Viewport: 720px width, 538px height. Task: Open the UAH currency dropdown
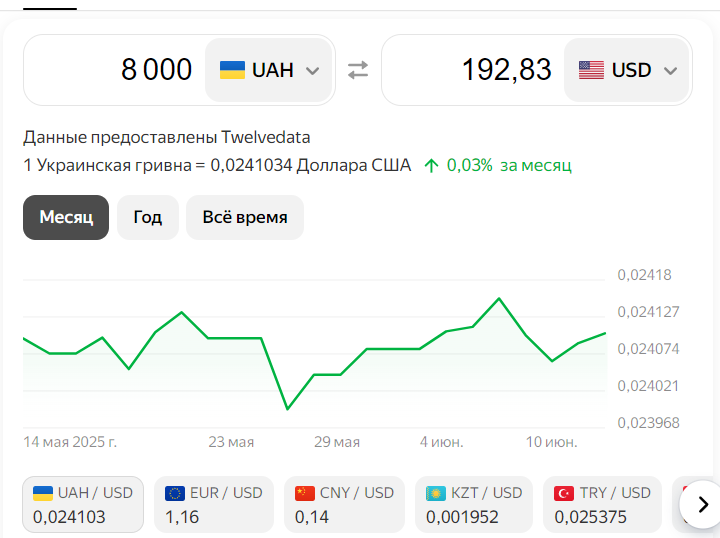(x=269, y=70)
